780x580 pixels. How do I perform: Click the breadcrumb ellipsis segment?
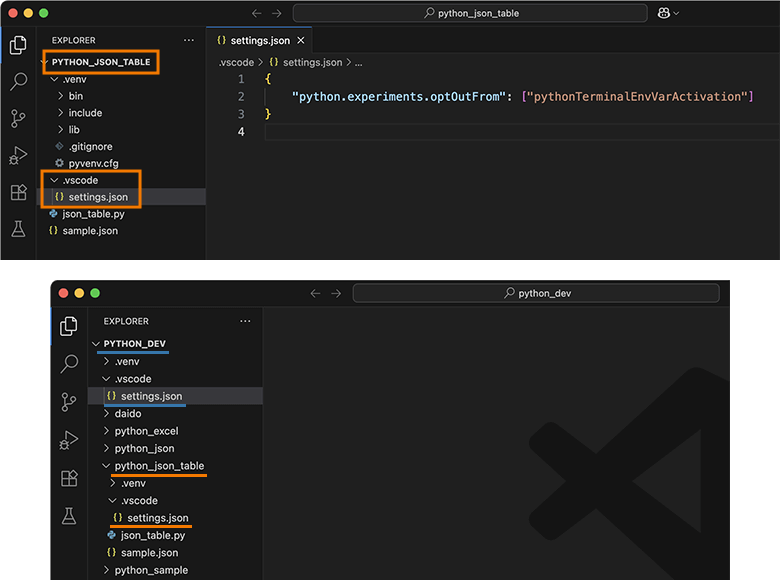[359, 63]
